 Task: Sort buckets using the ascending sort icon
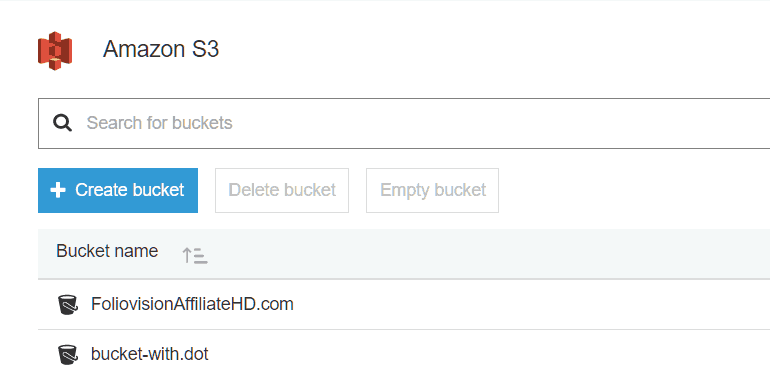(x=194, y=255)
